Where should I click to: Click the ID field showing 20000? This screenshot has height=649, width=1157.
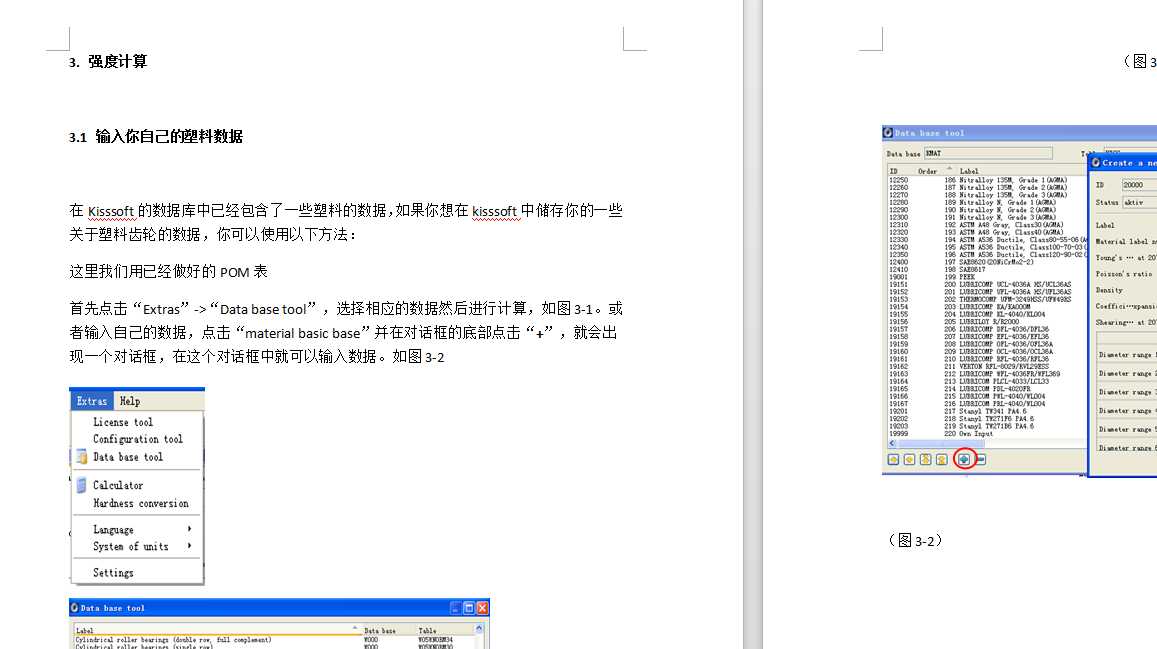1139,184
